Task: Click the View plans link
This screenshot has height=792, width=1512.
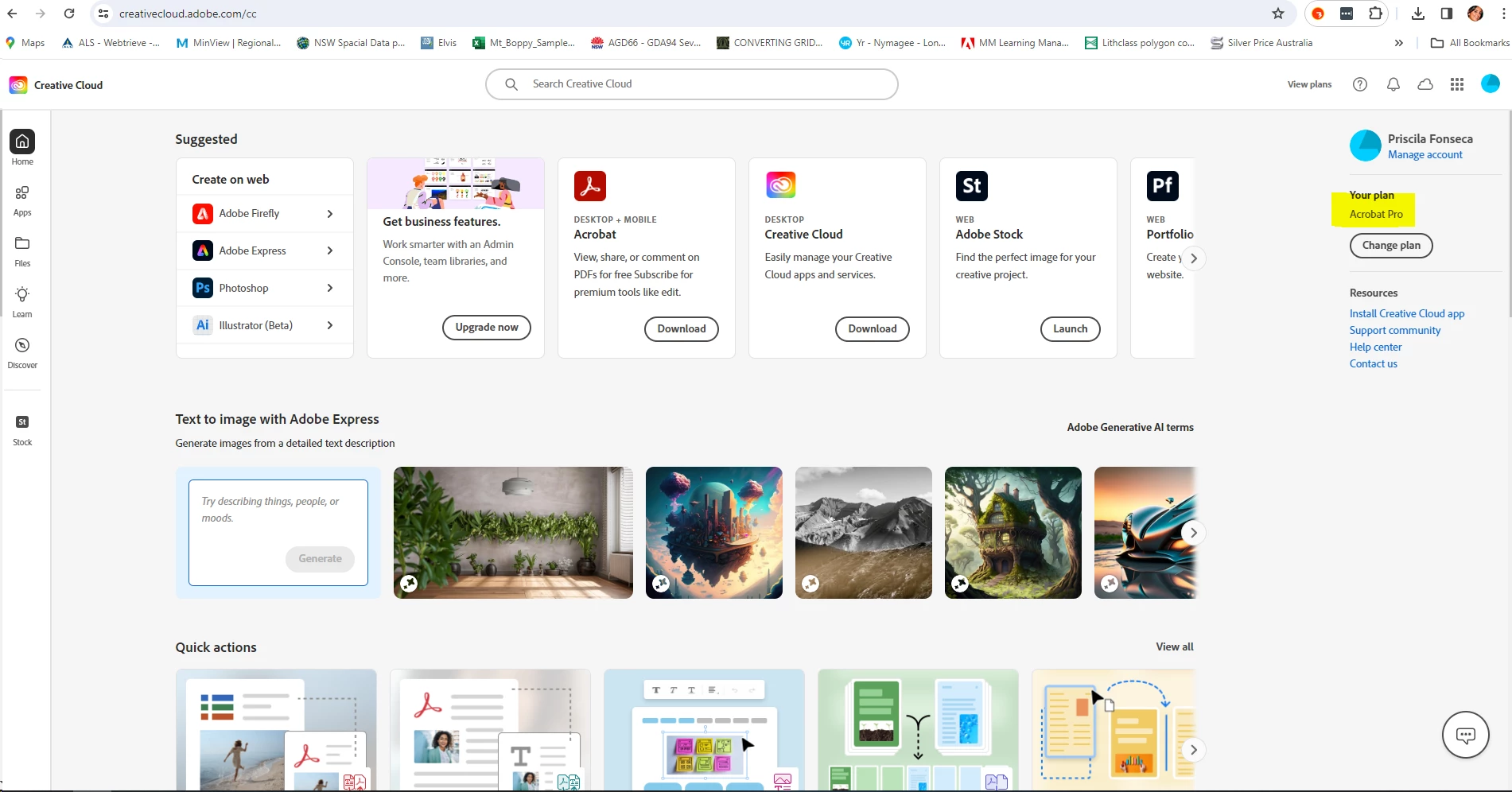Action: coord(1309,84)
